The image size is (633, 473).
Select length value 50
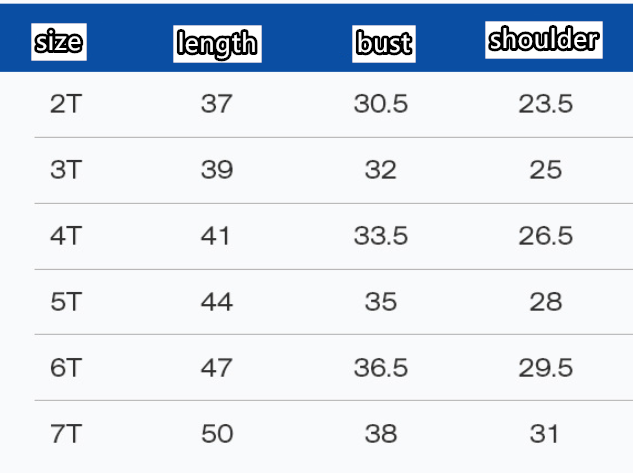click(216, 434)
